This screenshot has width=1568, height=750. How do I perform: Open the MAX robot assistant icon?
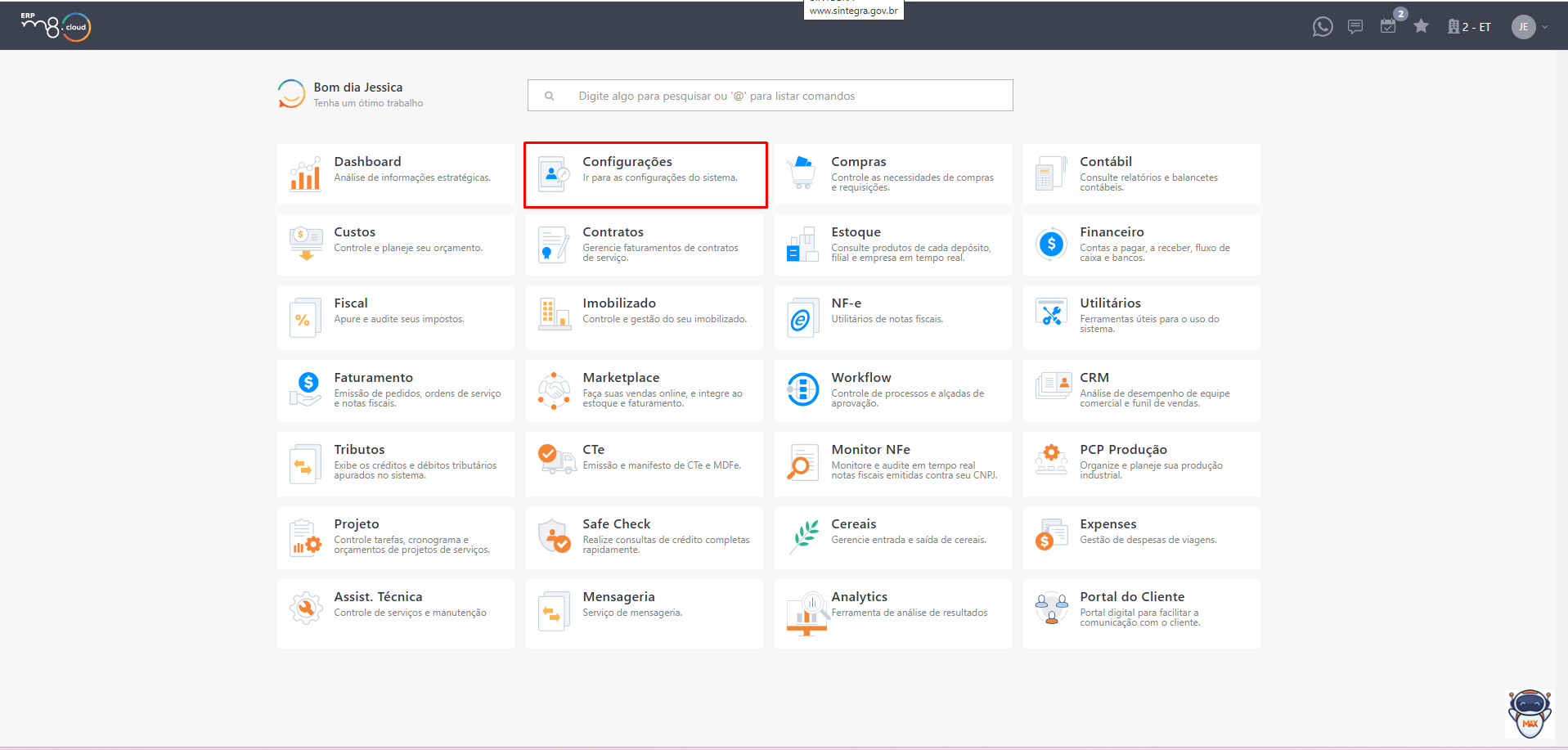(1529, 713)
